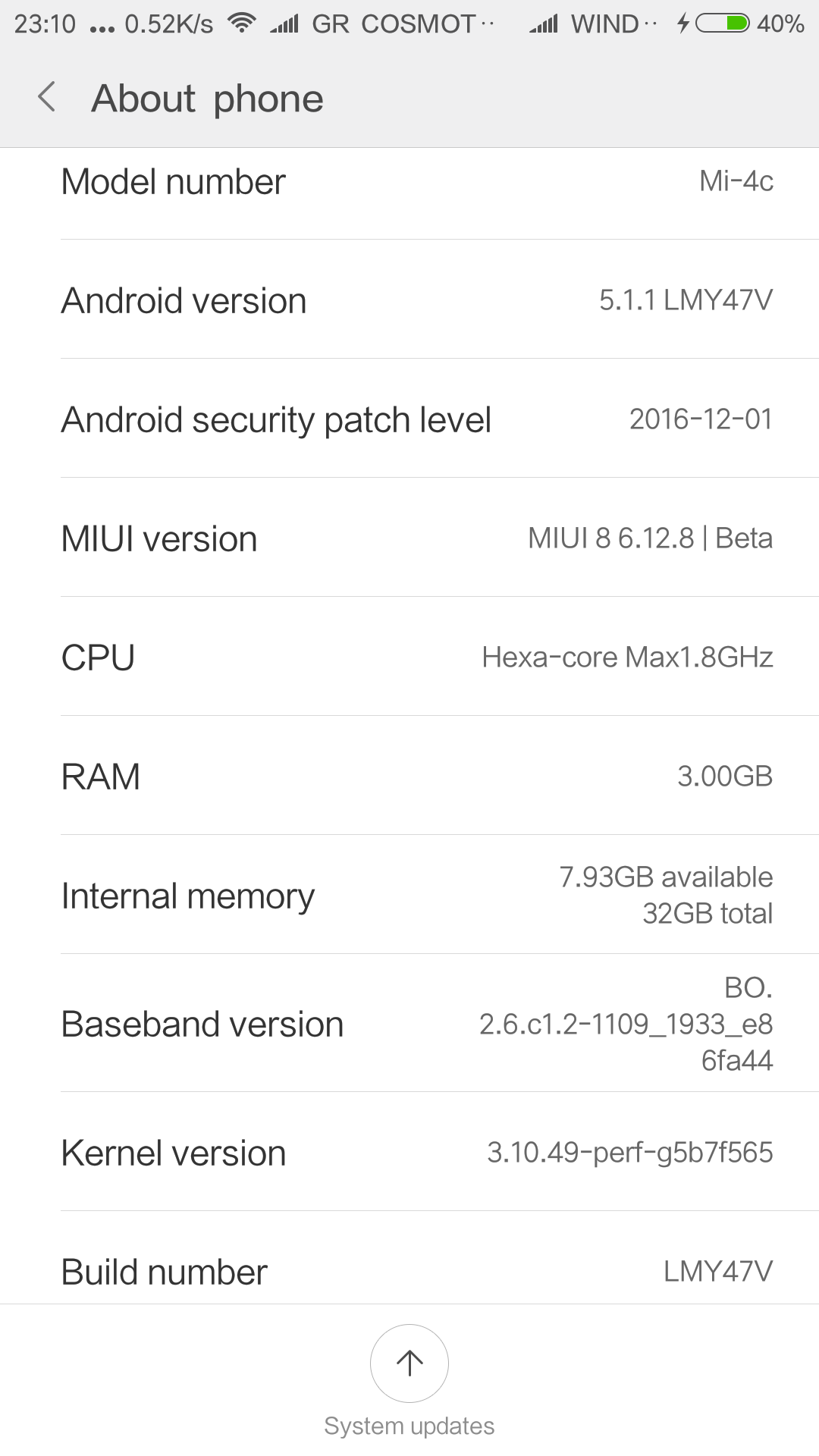This screenshot has height=1456, width=819.
Task: Tap the three-dots notification icon
Action: coord(102,29)
